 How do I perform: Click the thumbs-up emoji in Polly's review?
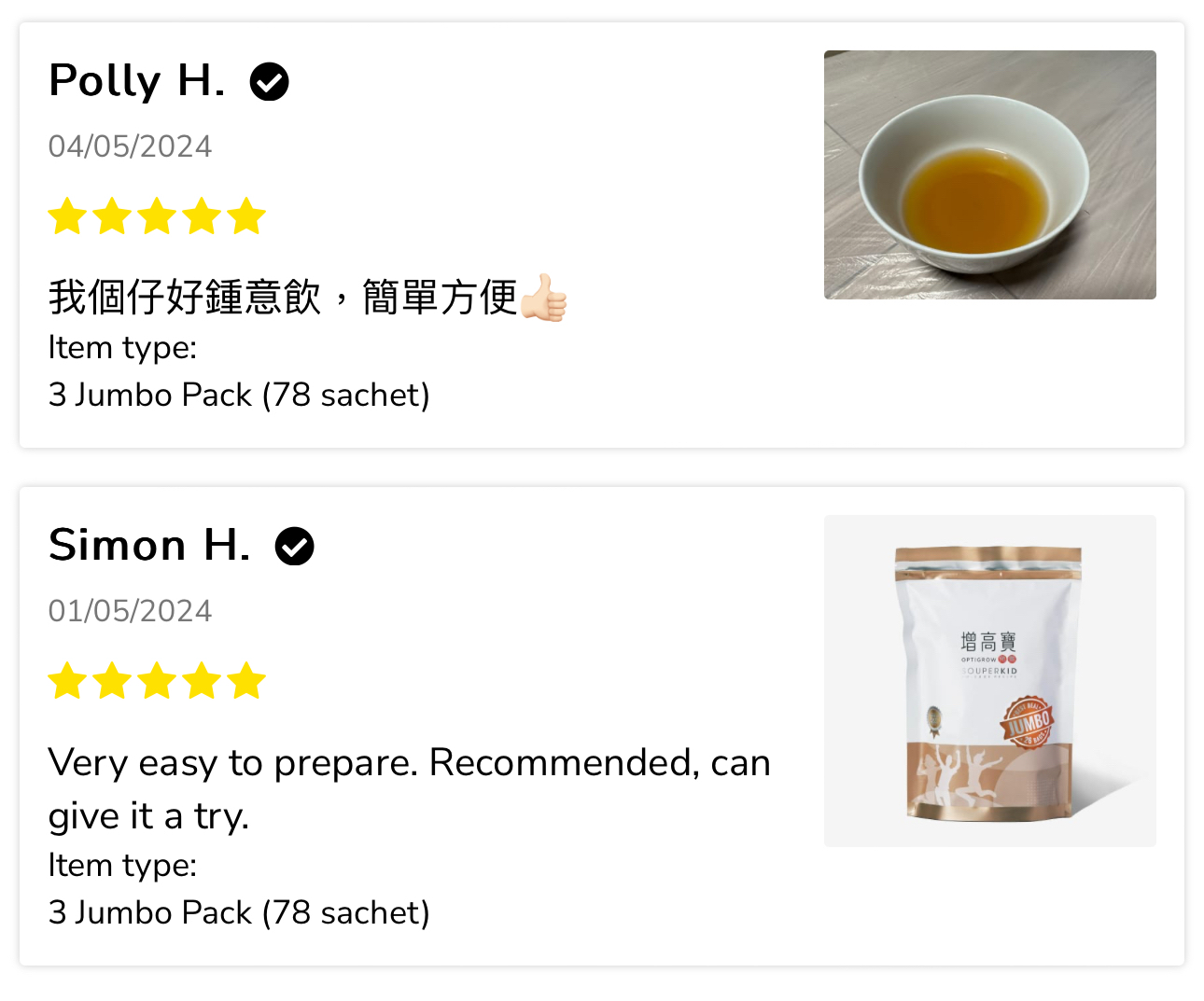click(544, 298)
